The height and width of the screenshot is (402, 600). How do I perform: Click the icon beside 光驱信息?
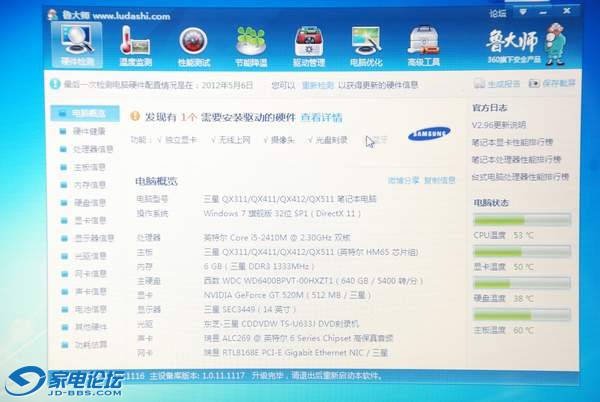64,256
